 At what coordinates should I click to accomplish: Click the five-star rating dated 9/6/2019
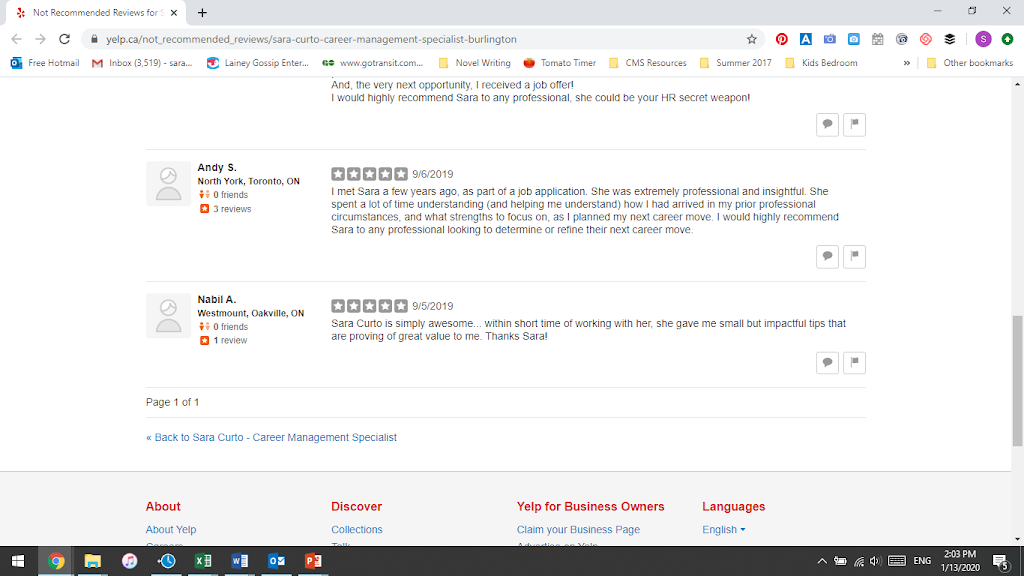point(369,174)
